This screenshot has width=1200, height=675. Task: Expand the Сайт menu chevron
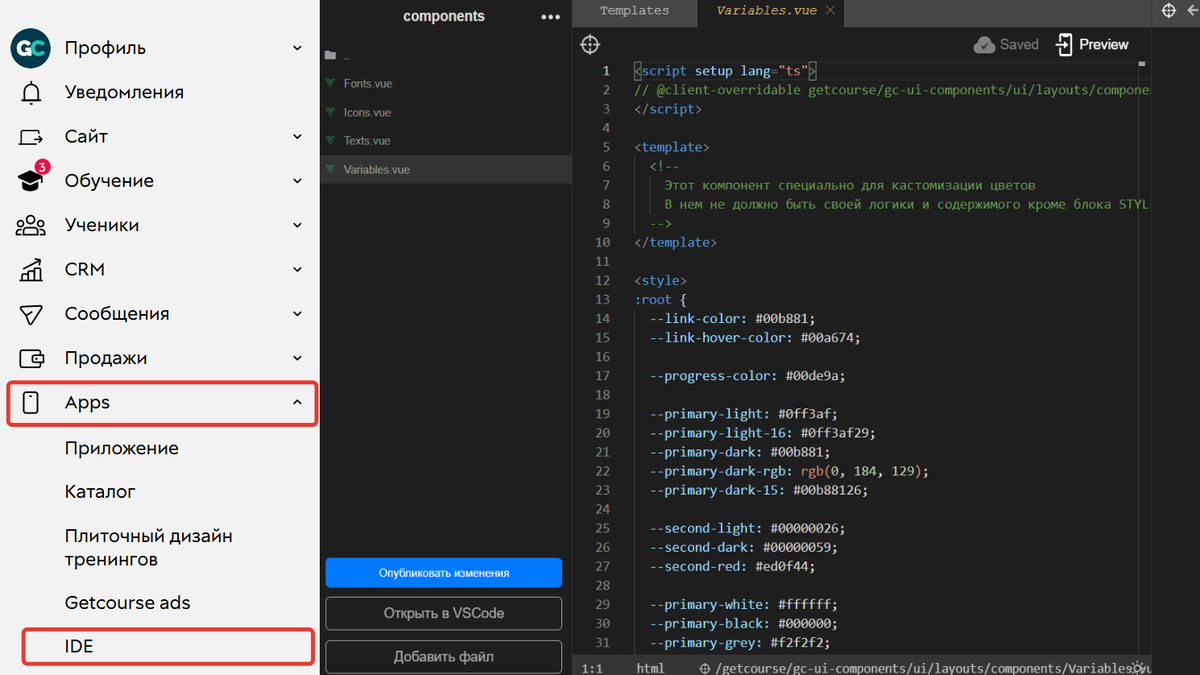pos(297,137)
